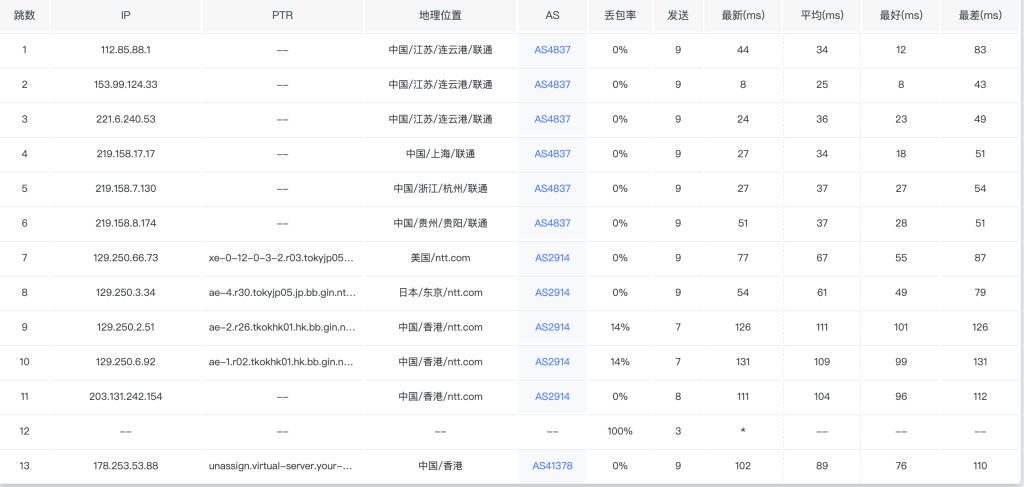Screen dimensions: 1024x487
Task: Click PTR xe-0-12-0-3-2.r03.tokyjp05
Action: 282,258
